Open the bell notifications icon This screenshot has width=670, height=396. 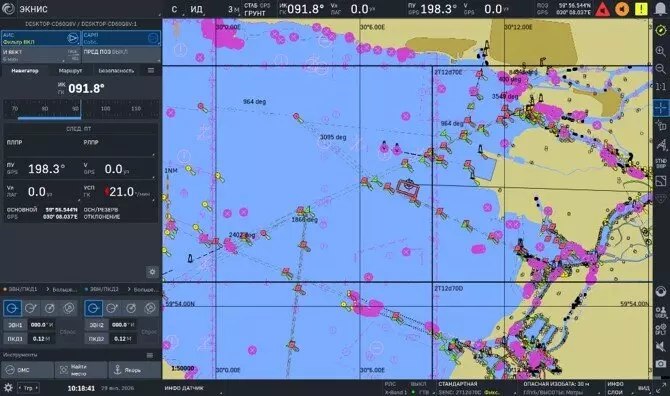(x=661, y=9)
